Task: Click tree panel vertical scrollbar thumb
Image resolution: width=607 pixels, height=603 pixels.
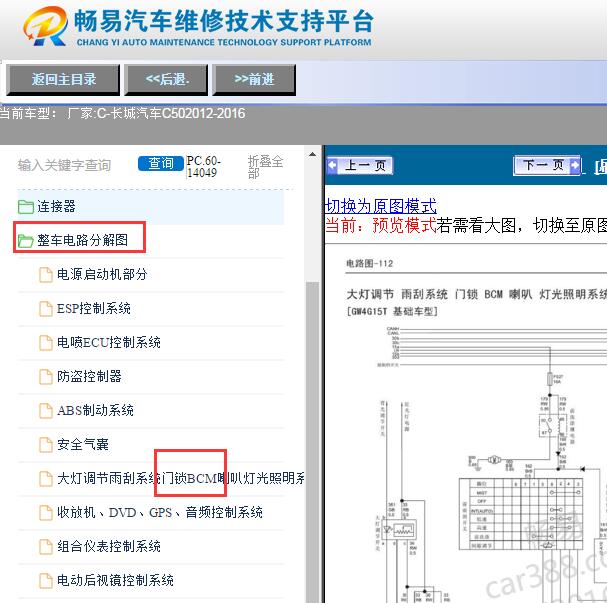Action: pos(312,441)
